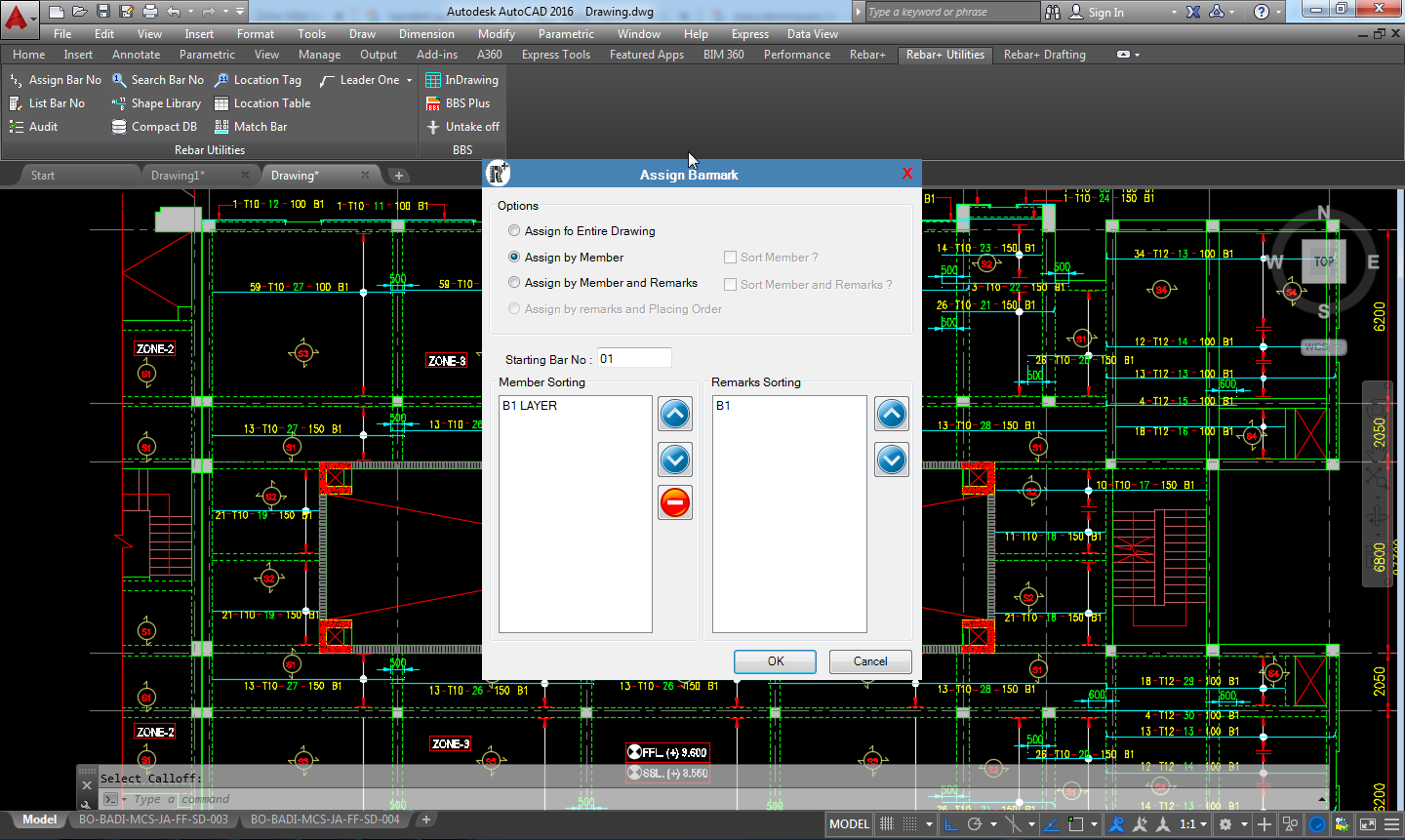Move remark down in Remarks Sorting
This screenshot has width=1405, height=840.
[x=892, y=460]
